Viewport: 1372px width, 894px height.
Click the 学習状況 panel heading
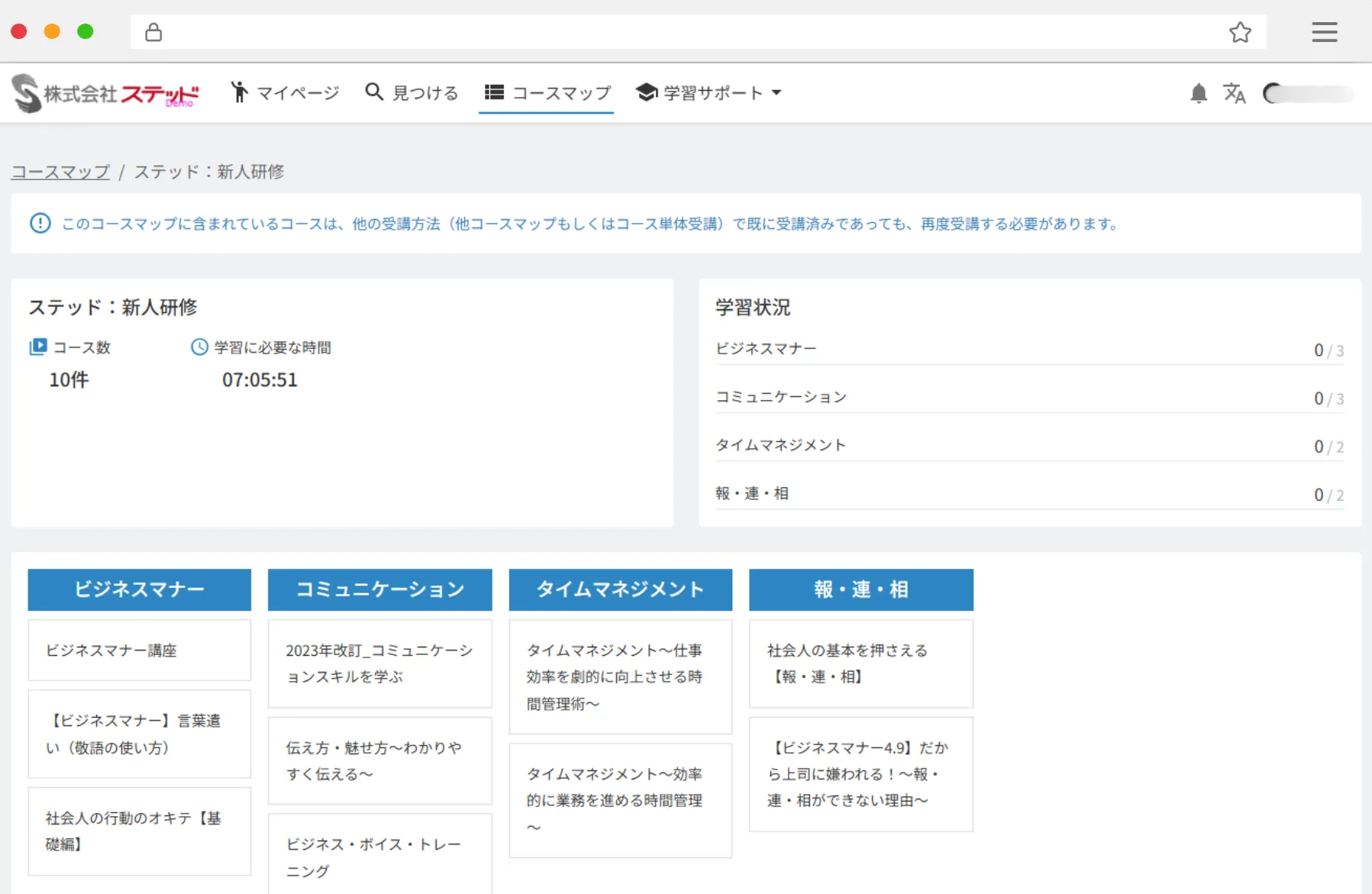pos(753,307)
